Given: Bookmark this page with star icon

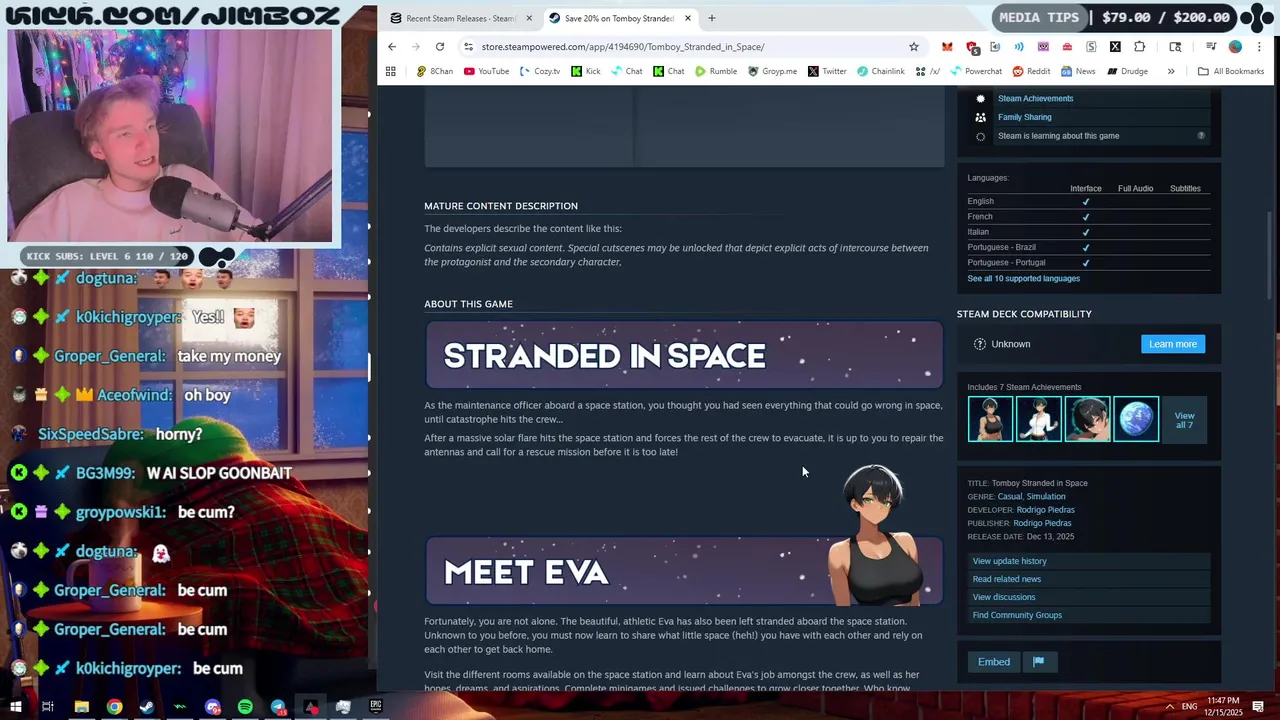Looking at the screenshot, I should tap(913, 47).
